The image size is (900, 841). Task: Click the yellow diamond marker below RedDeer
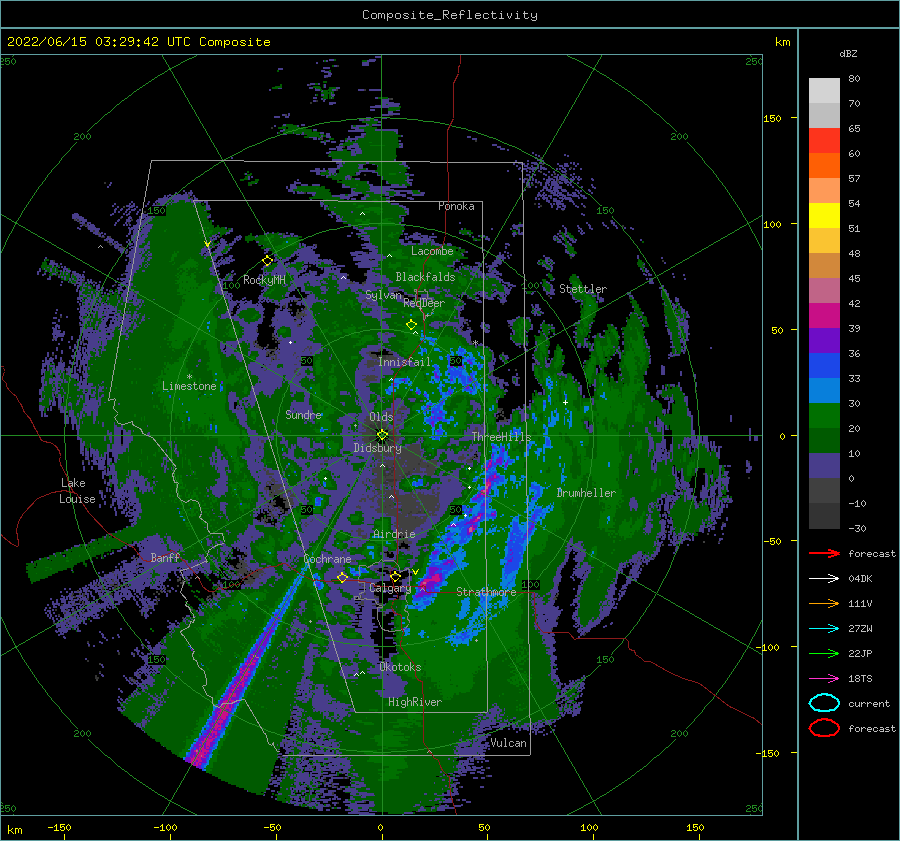pos(412,325)
